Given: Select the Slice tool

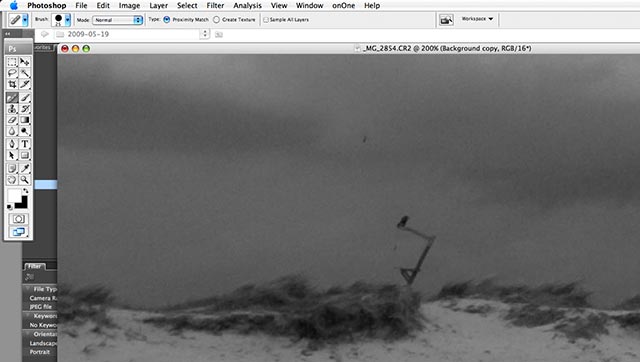Looking at the screenshot, I should 25,84.
